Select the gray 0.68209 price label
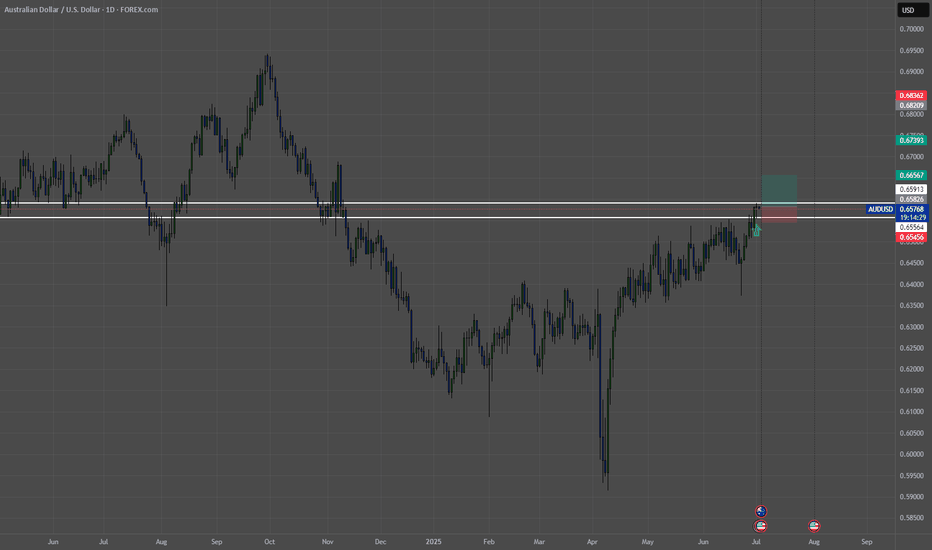The height and width of the screenshot is (550, 932). (911, 105)
